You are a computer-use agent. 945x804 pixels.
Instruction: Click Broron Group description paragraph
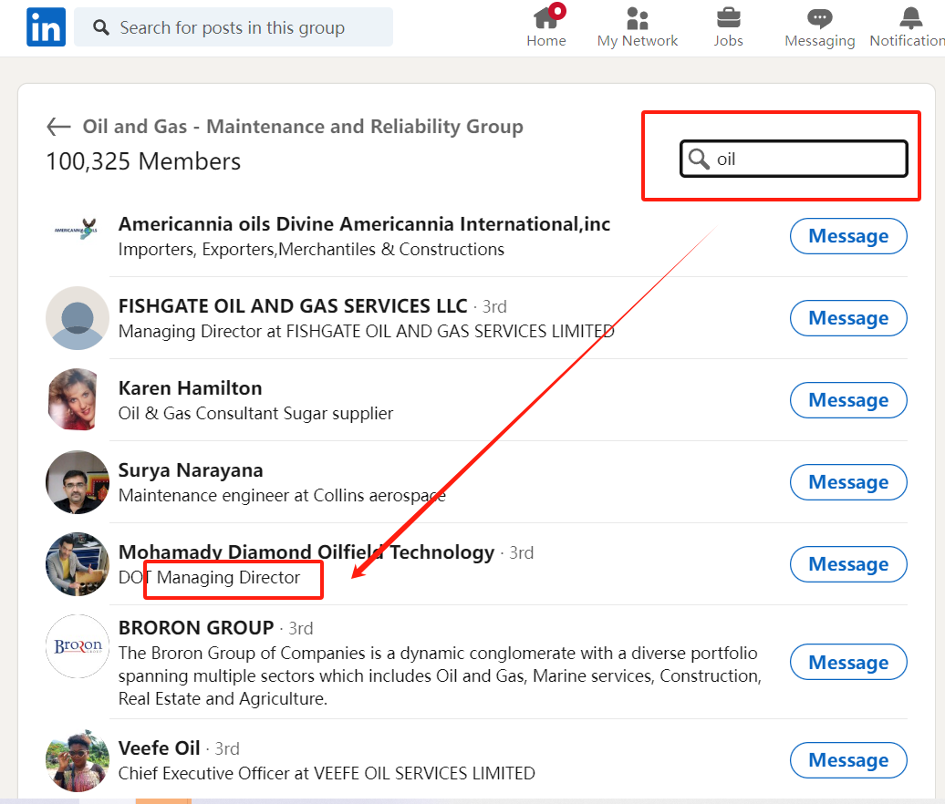coord(440,676)
